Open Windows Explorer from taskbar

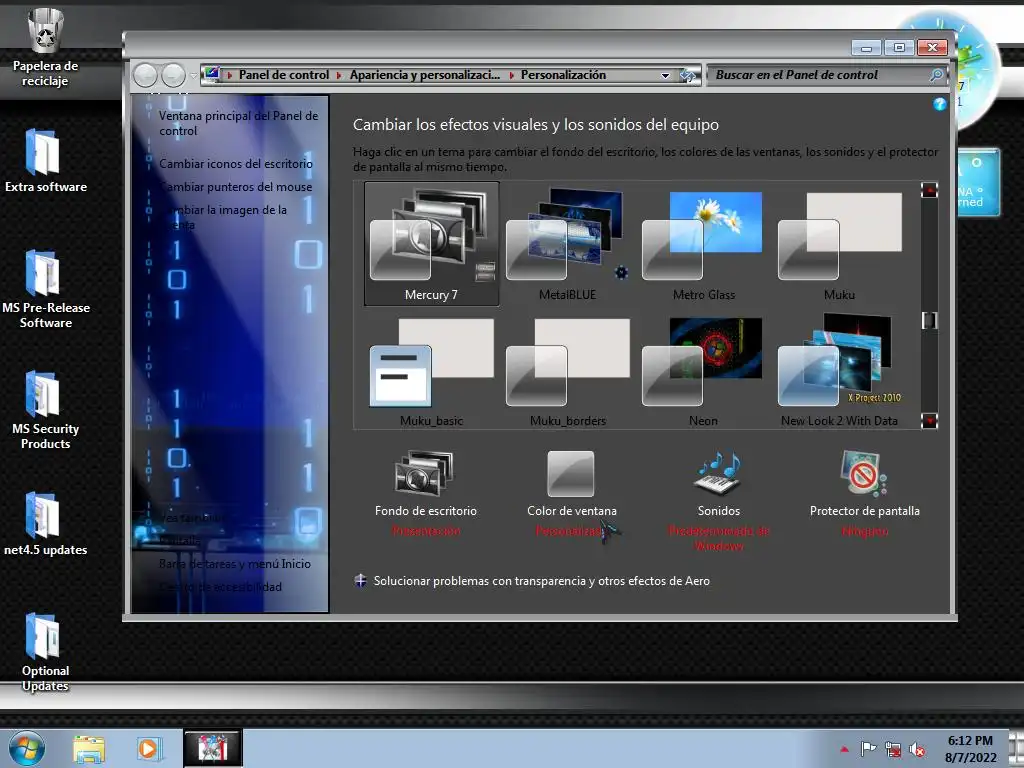click(89, 749)
